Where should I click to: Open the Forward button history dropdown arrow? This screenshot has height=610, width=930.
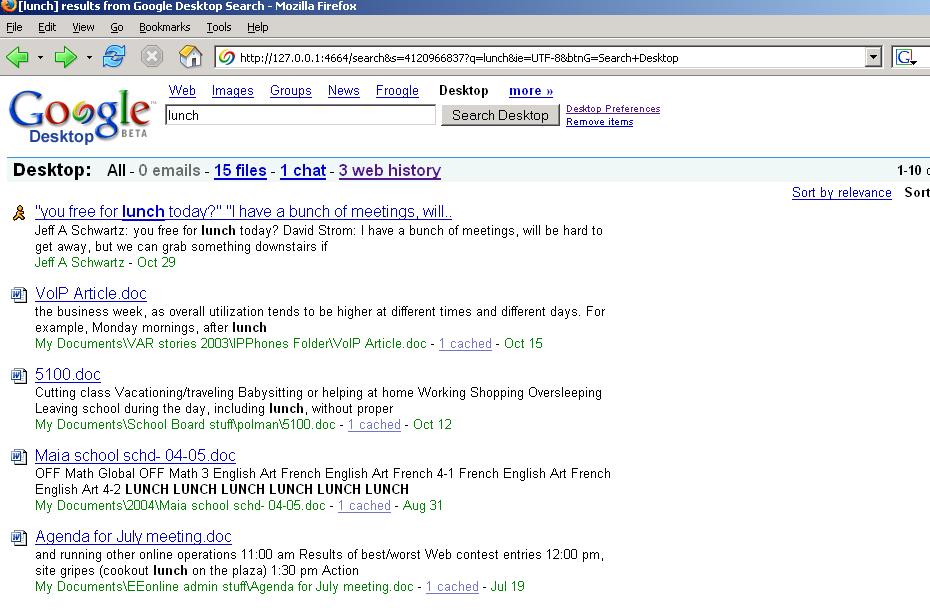[x=89, y=58]
